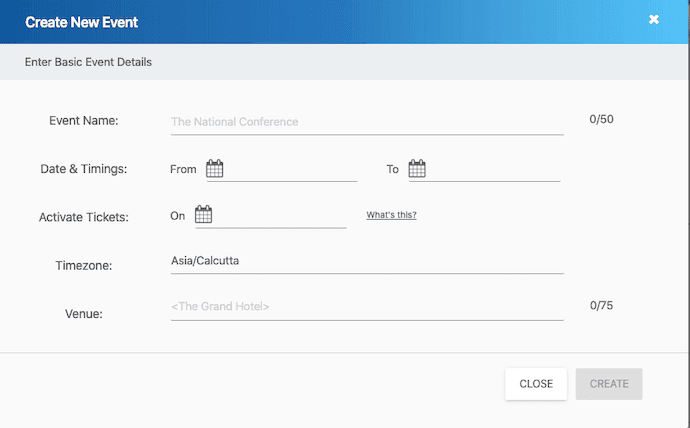The width and height of the screenshot is (690, 428).
Task: Click the "Event Name:" label
Action: [84, 121]
